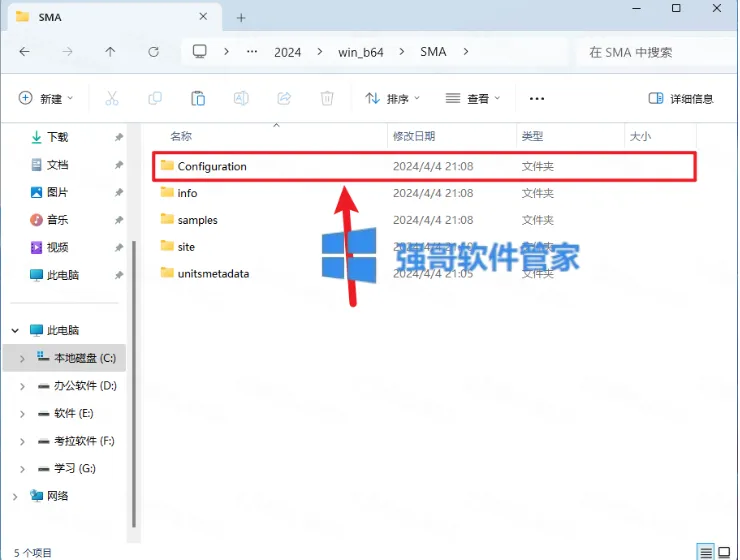Select the info folder

point(424,193)
